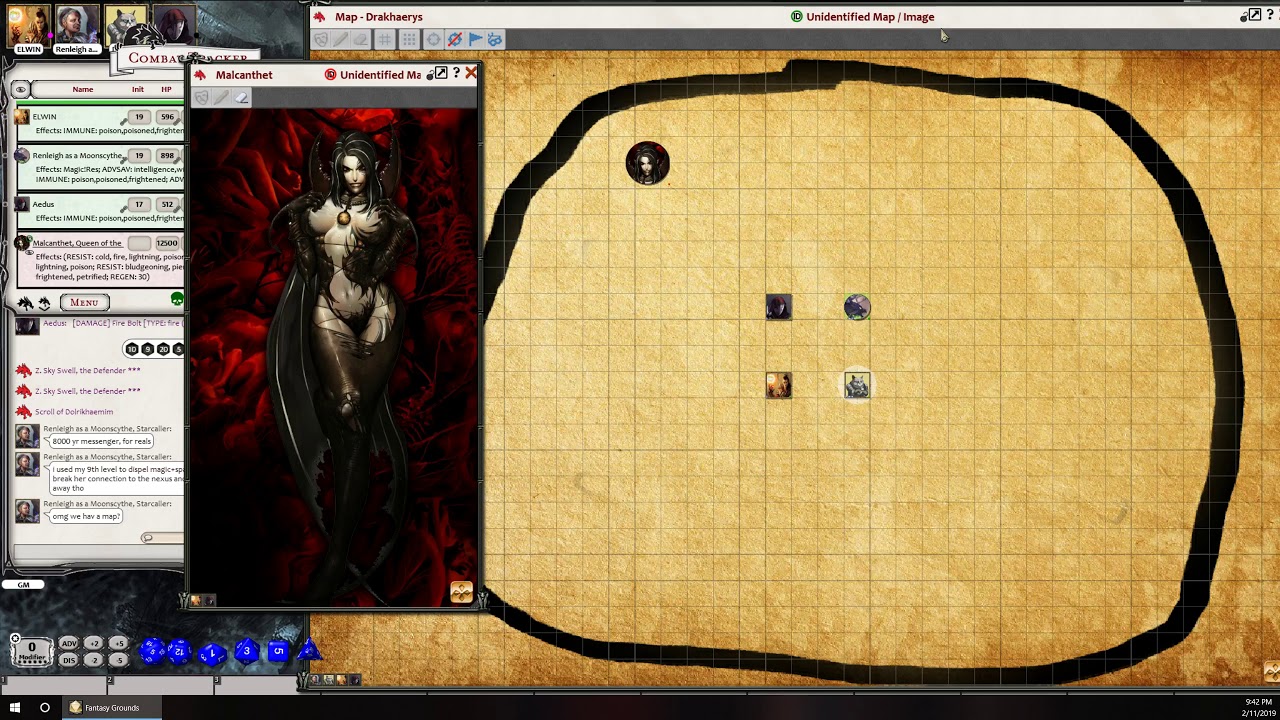Select pencil tool in Malcanthet image window
1280x720 pixels.
[221, 97]
